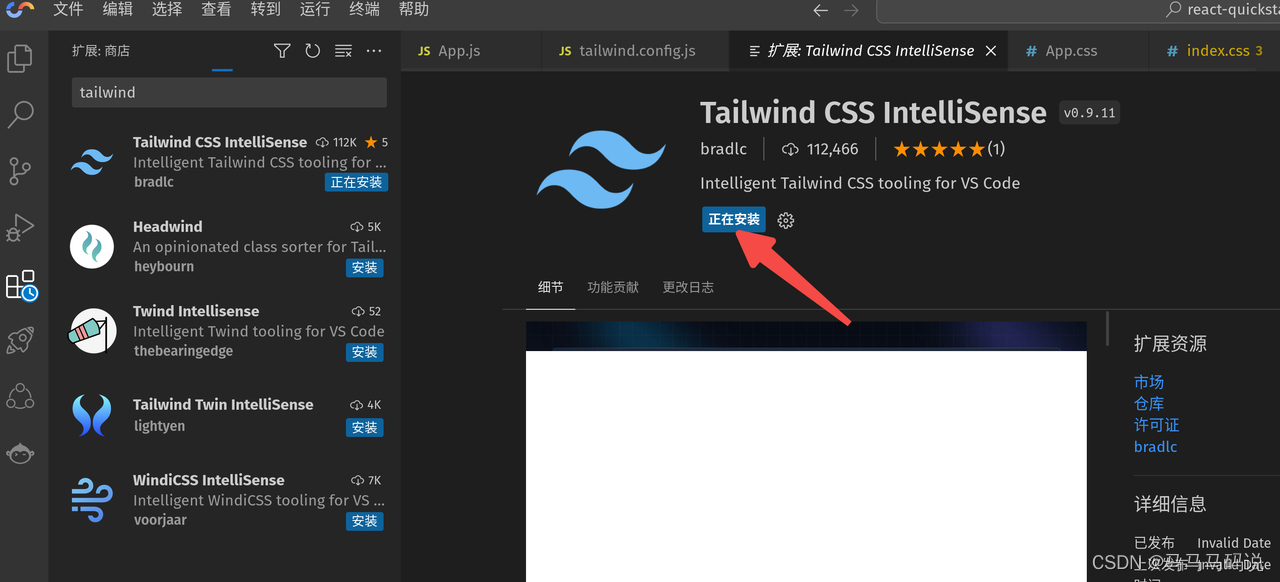Open the Search view in activity bar
This screenshot has width=1280, height=582.
pos(20,114)
